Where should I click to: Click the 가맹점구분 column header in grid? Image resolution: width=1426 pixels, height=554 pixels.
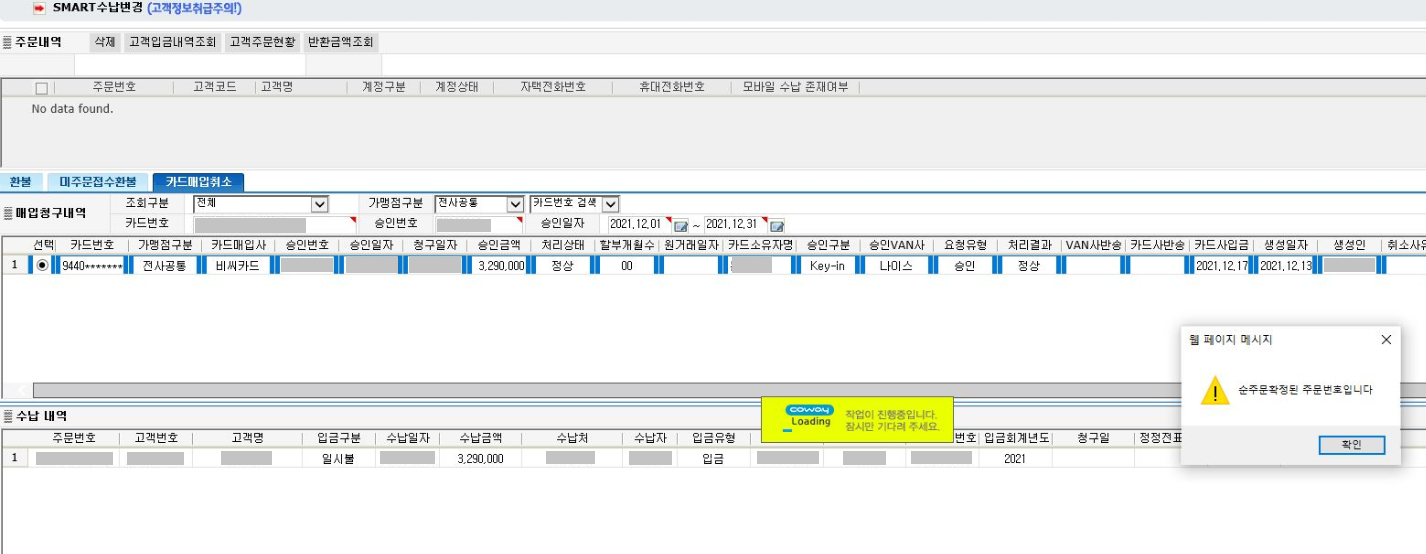coord(165,245)
